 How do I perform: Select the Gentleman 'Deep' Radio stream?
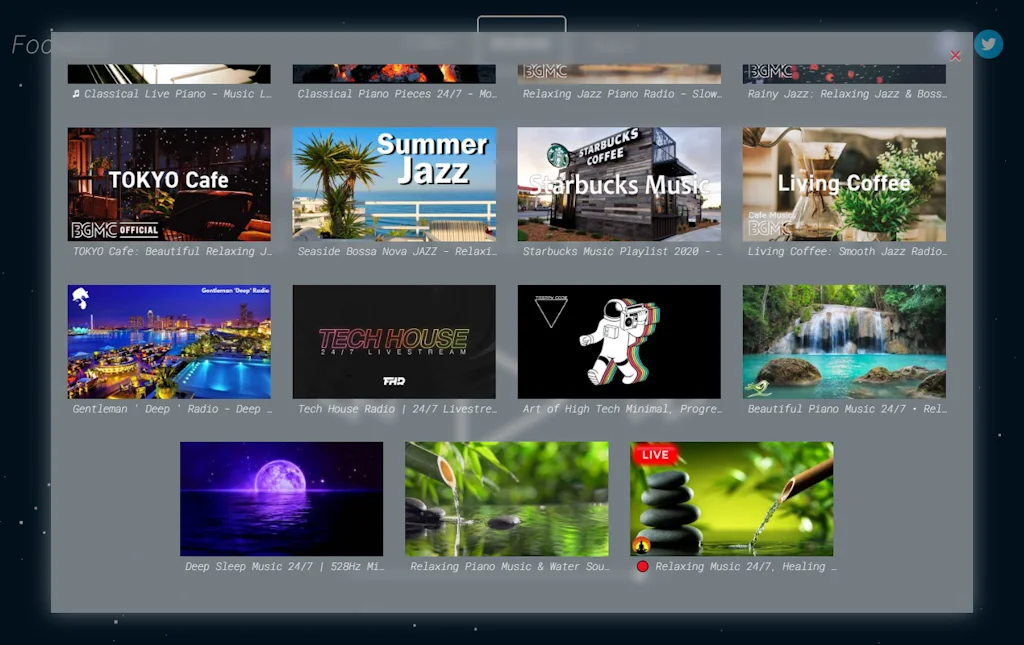(x=168, y=341)
